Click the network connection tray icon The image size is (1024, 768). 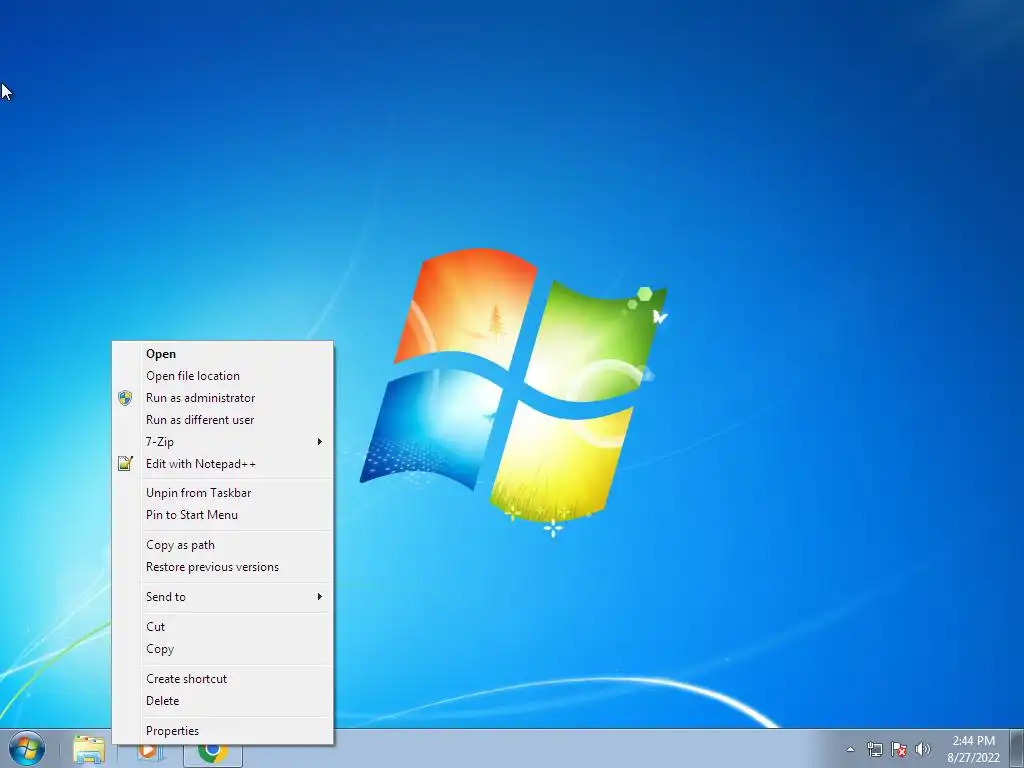[x=874, y=749]
